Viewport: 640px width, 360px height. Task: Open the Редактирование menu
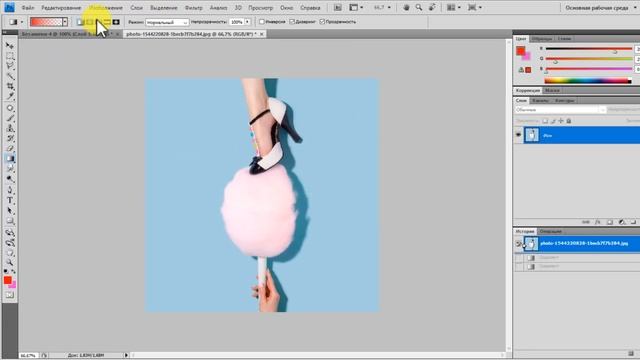coord(61,8)
